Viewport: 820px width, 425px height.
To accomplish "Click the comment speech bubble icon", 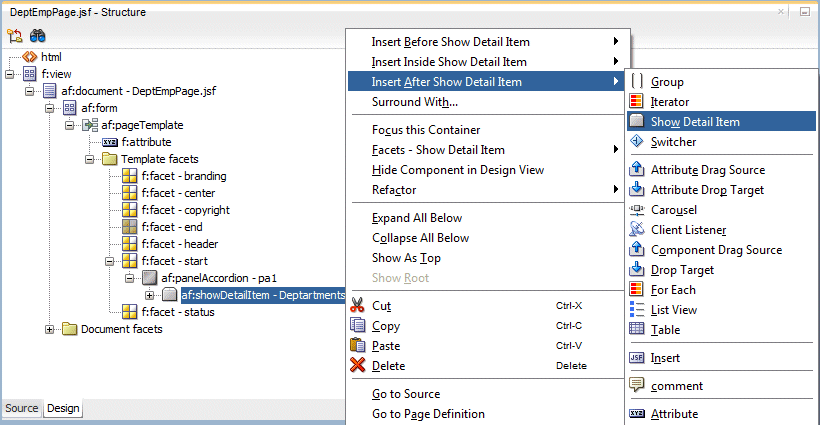I will tap(636, 385).
